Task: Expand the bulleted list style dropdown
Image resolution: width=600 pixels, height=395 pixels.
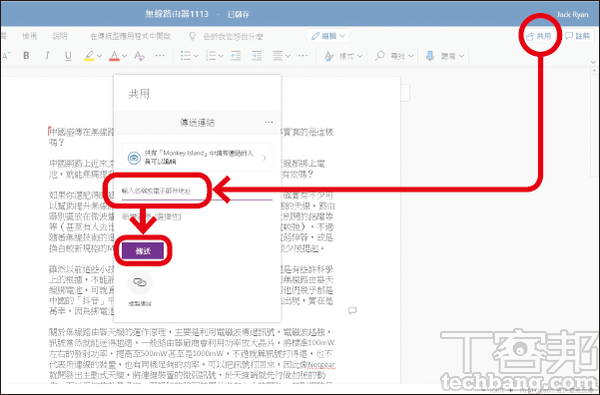Action: pos(196,56)
